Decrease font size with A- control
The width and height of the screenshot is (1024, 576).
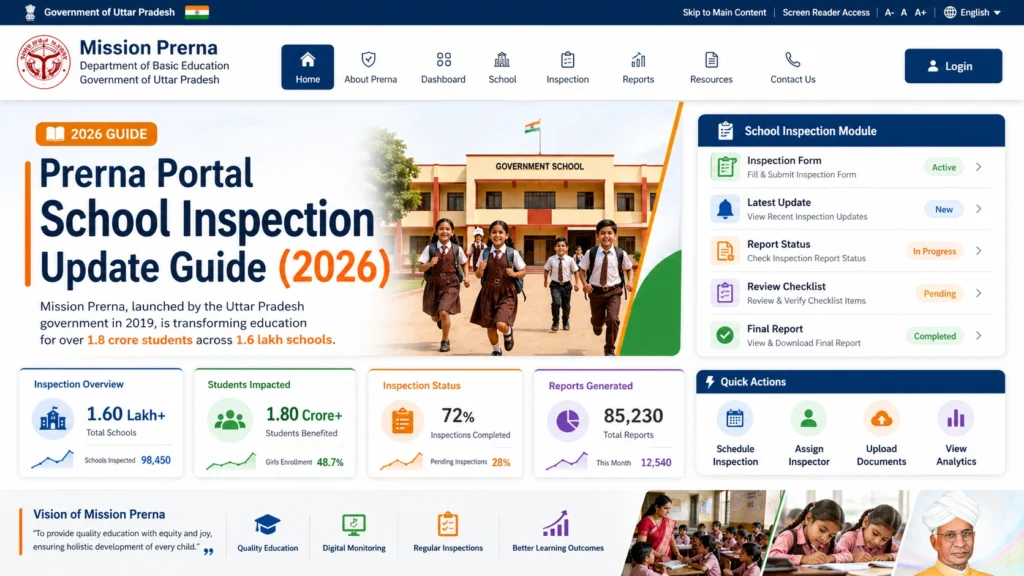click(x=889, y=12)
